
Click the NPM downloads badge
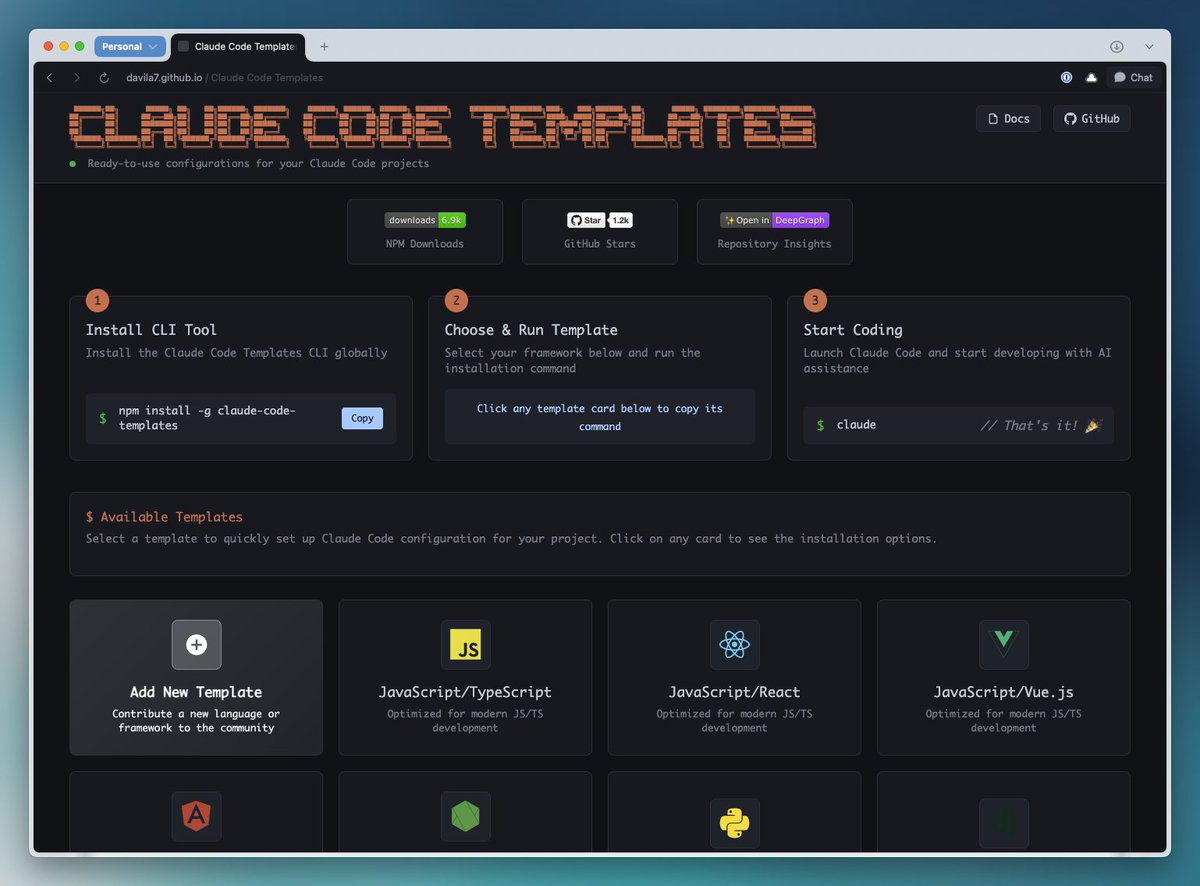[x=425, y=220]
